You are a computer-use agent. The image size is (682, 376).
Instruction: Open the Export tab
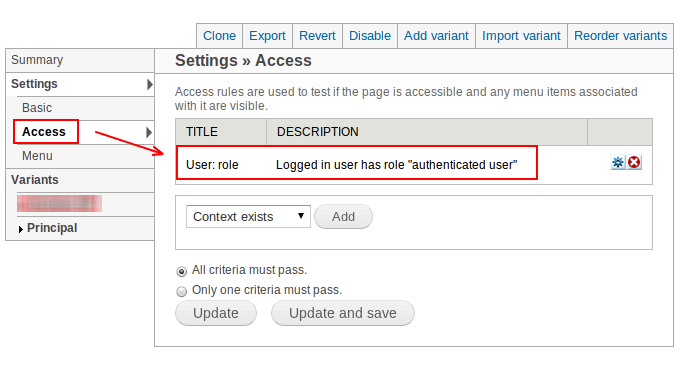coord(267,36)
